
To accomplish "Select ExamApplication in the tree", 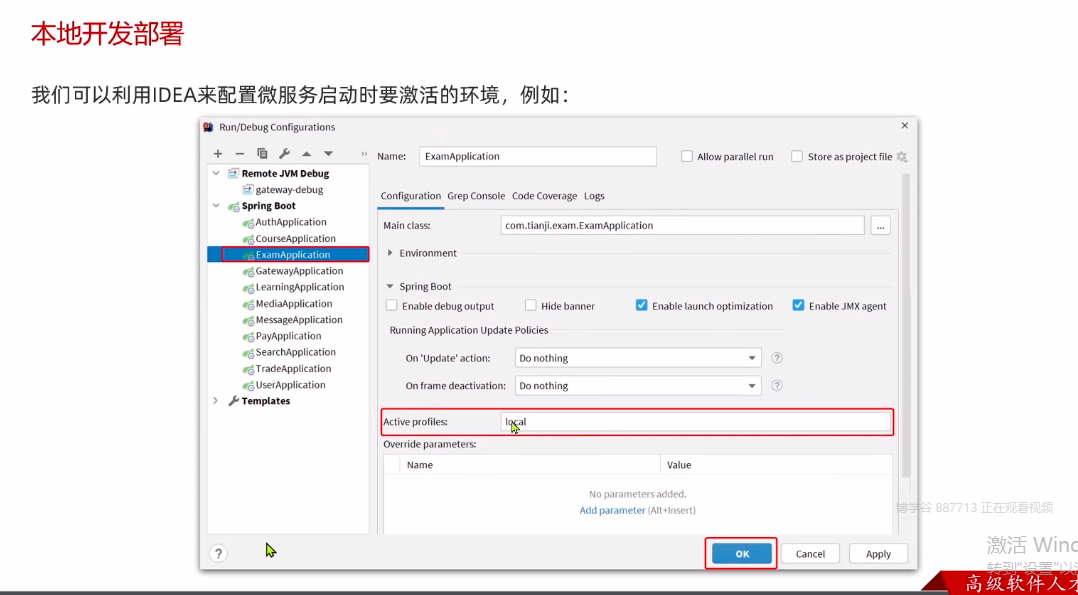I will point(293,255).
